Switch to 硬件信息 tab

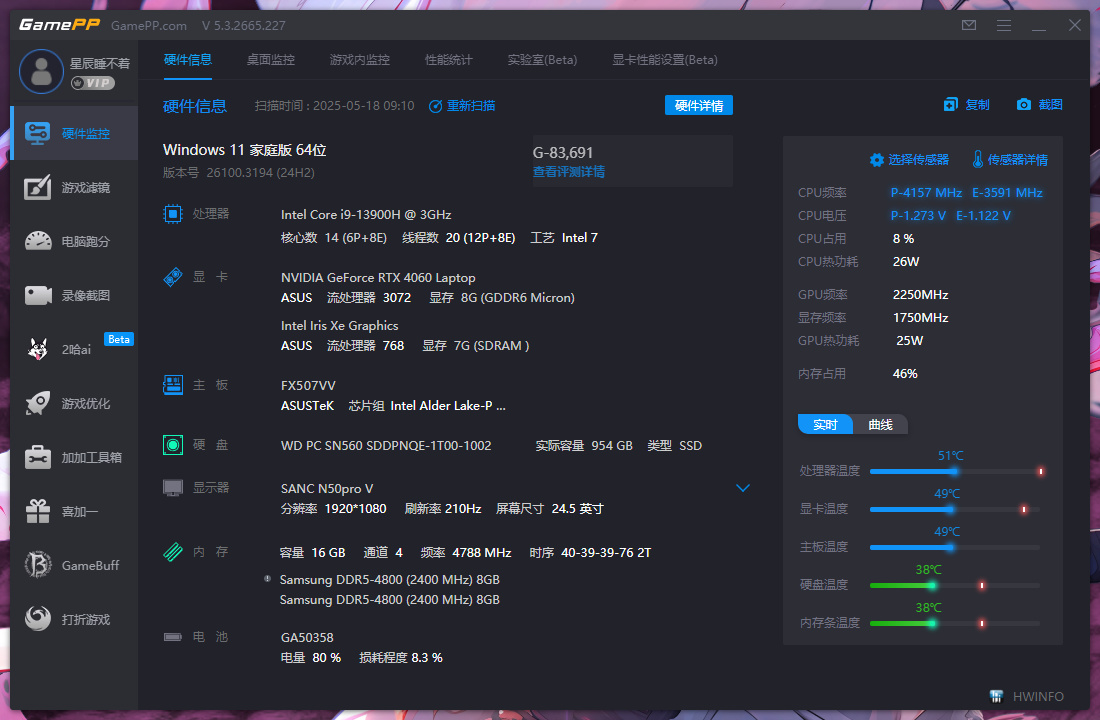click(187, 60)
